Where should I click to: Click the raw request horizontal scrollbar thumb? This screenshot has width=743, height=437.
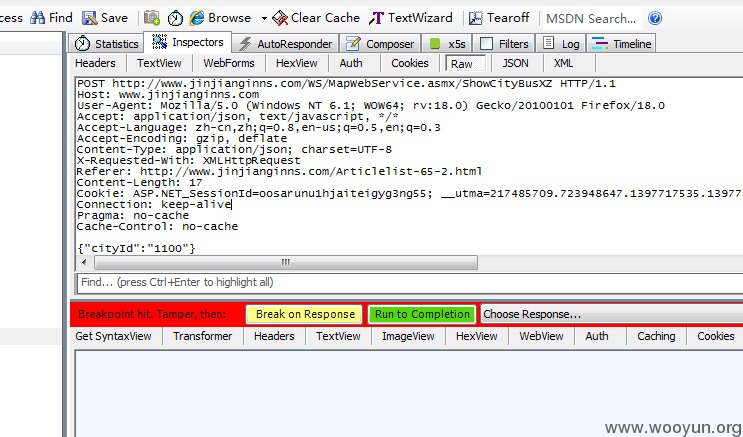point(286,262)
